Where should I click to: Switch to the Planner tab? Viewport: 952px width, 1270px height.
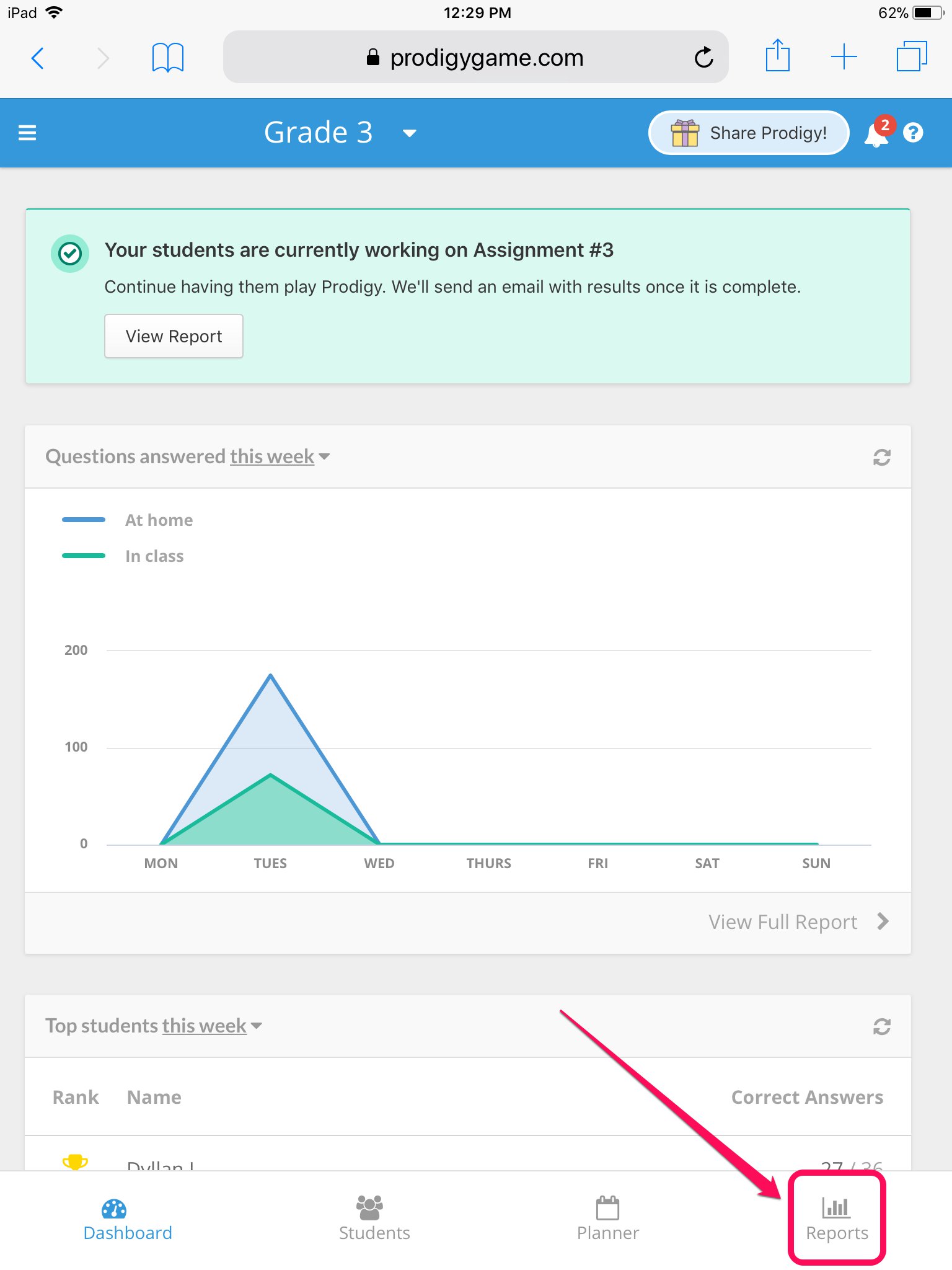(607, 1220)
